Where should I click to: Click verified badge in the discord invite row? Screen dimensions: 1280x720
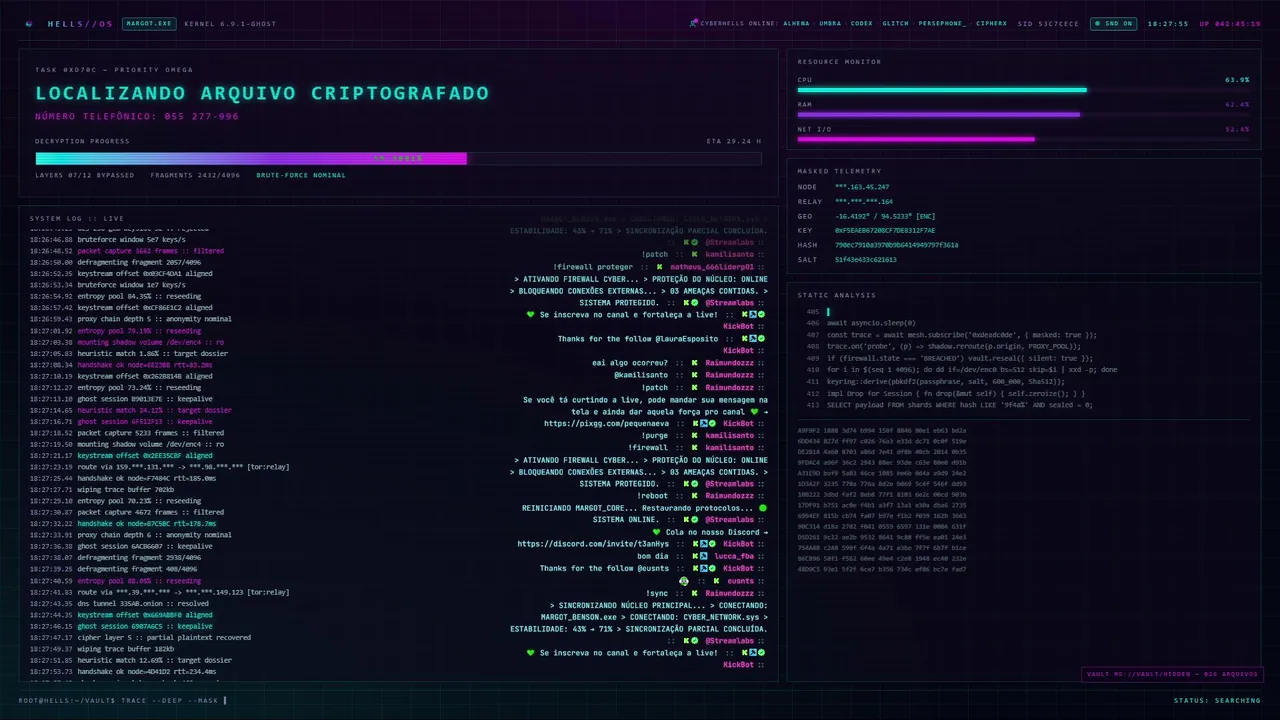pos(712,544)
